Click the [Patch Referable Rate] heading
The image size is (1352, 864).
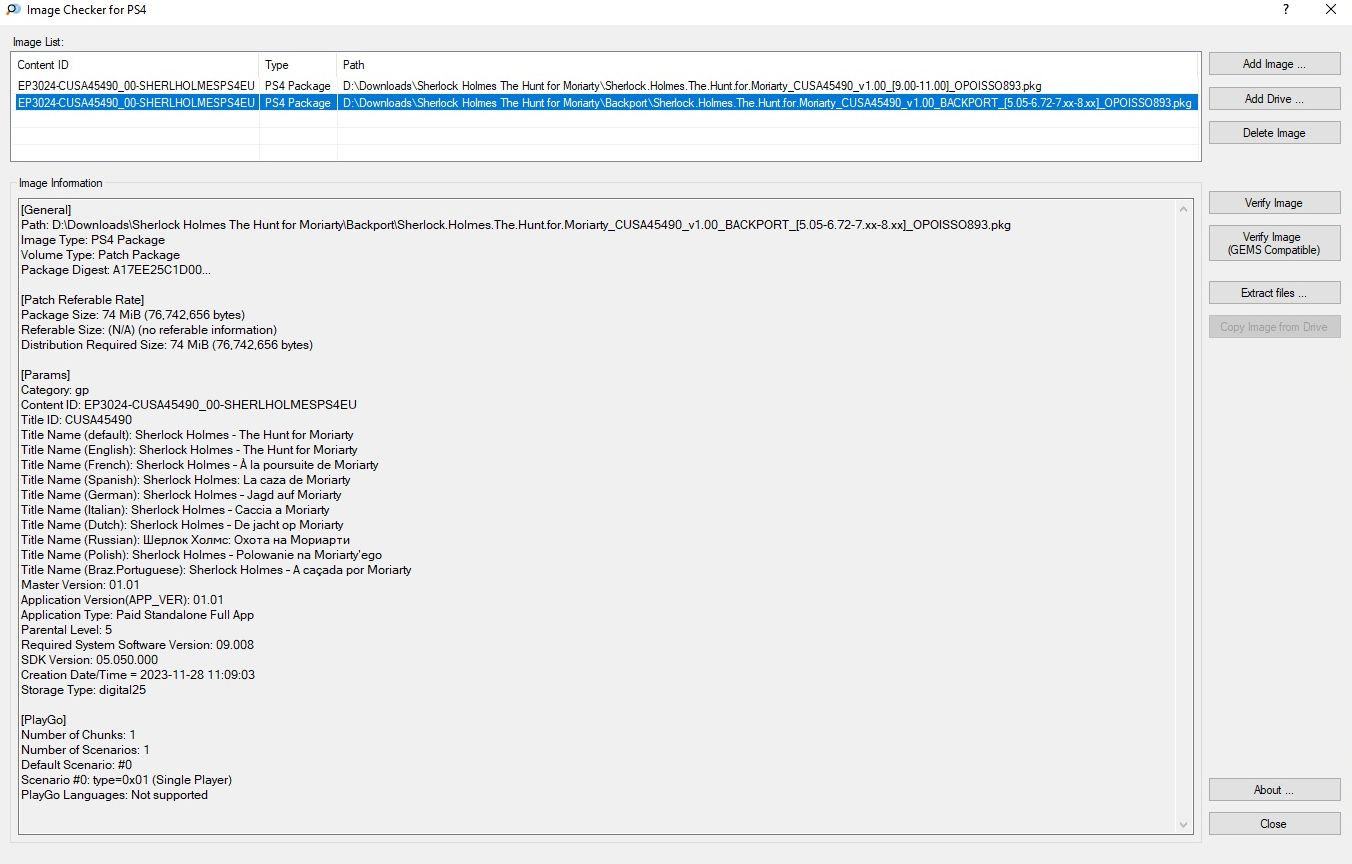(x=83, y=300)
